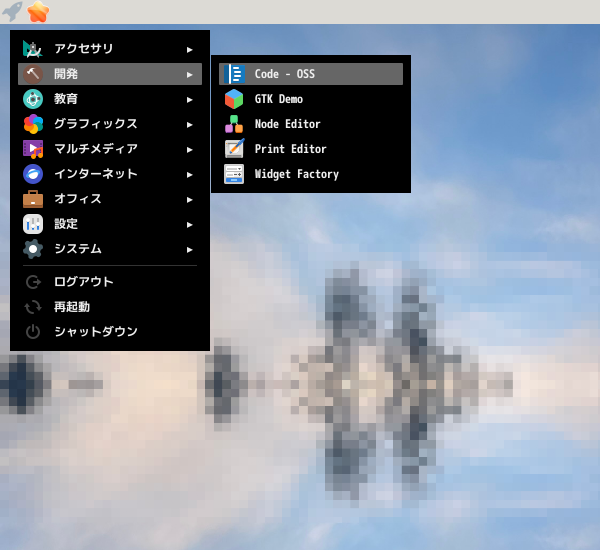
Task: Launch Code - OSS from submenu
Action: coord(311,74)
